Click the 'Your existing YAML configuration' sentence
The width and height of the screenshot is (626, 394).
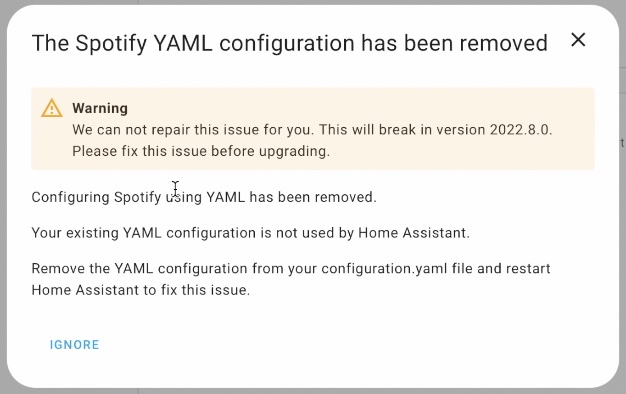251,233
